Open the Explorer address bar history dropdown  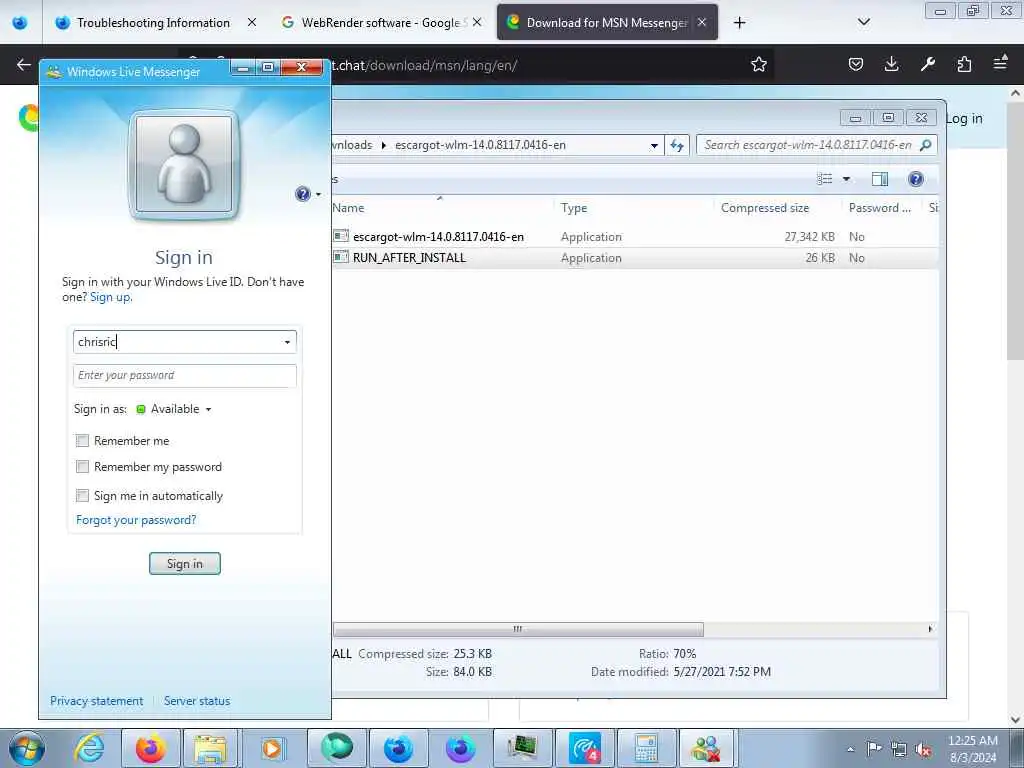[654, 146]
